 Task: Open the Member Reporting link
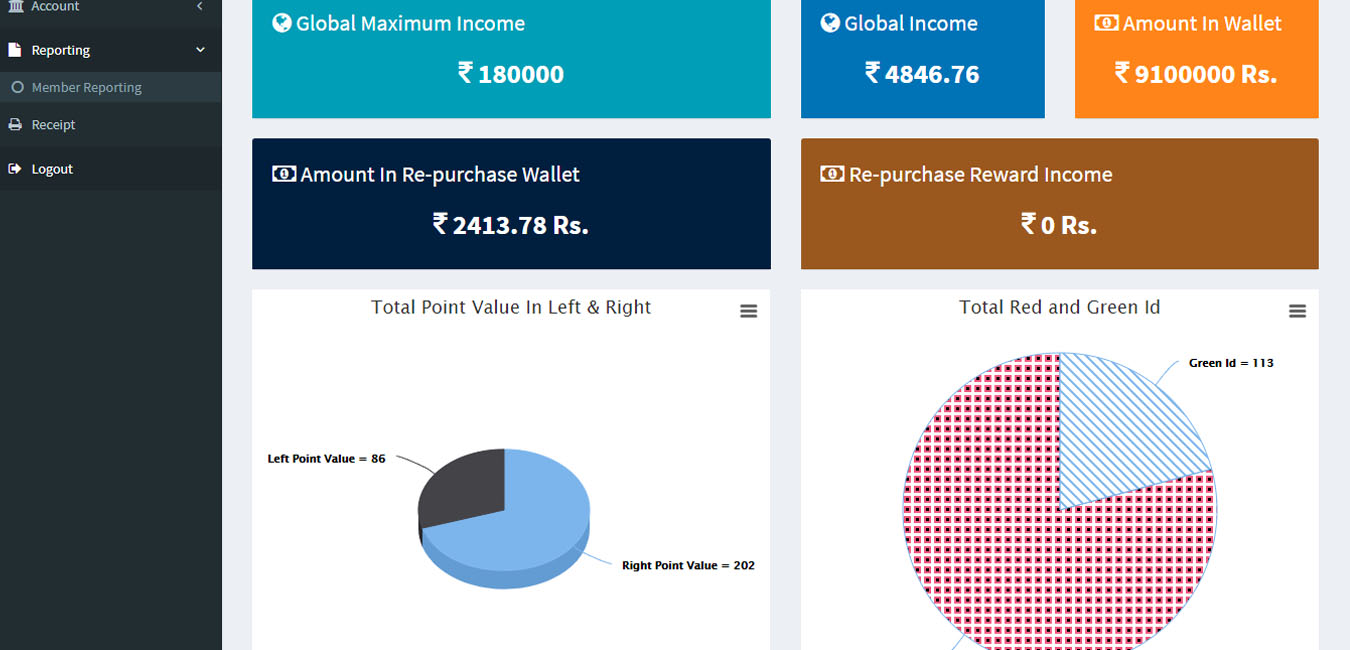[86, 88]
